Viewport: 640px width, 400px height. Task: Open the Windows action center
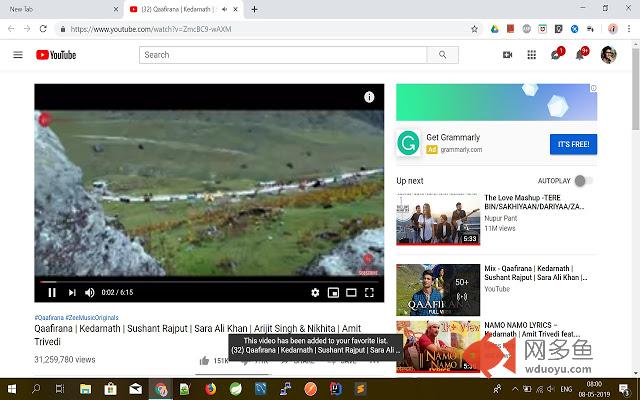tap(624, 389)
